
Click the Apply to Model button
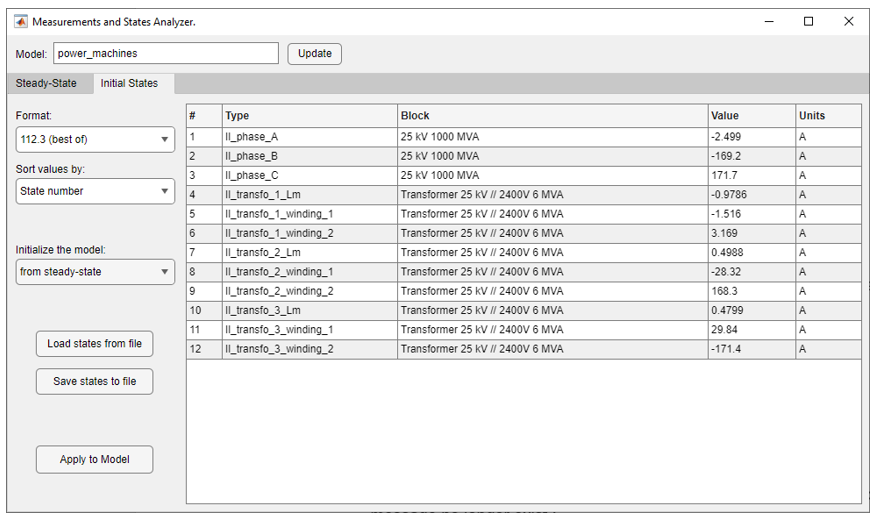click(x=94, y=459)
